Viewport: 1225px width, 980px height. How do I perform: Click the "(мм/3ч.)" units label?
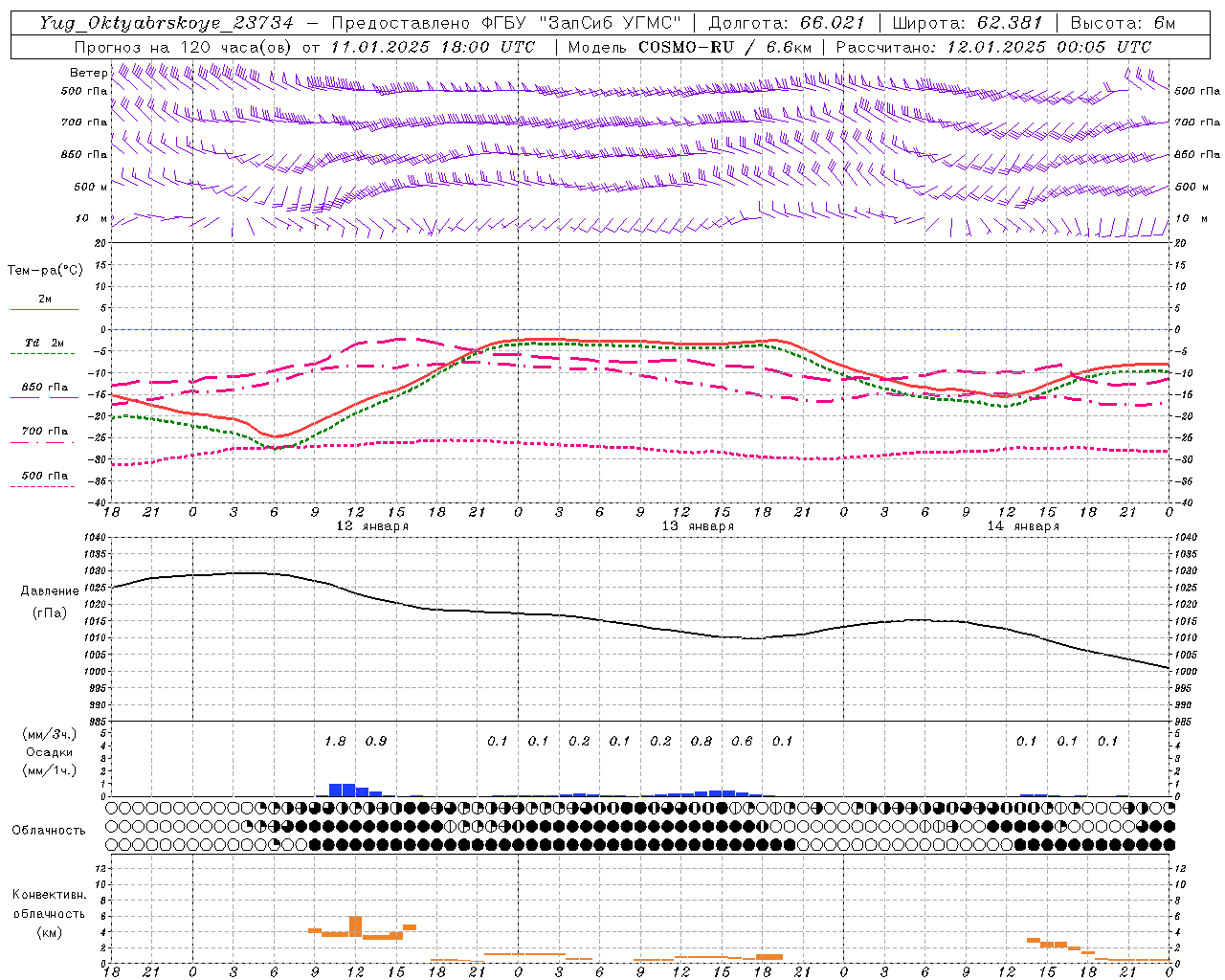[50, 735]
